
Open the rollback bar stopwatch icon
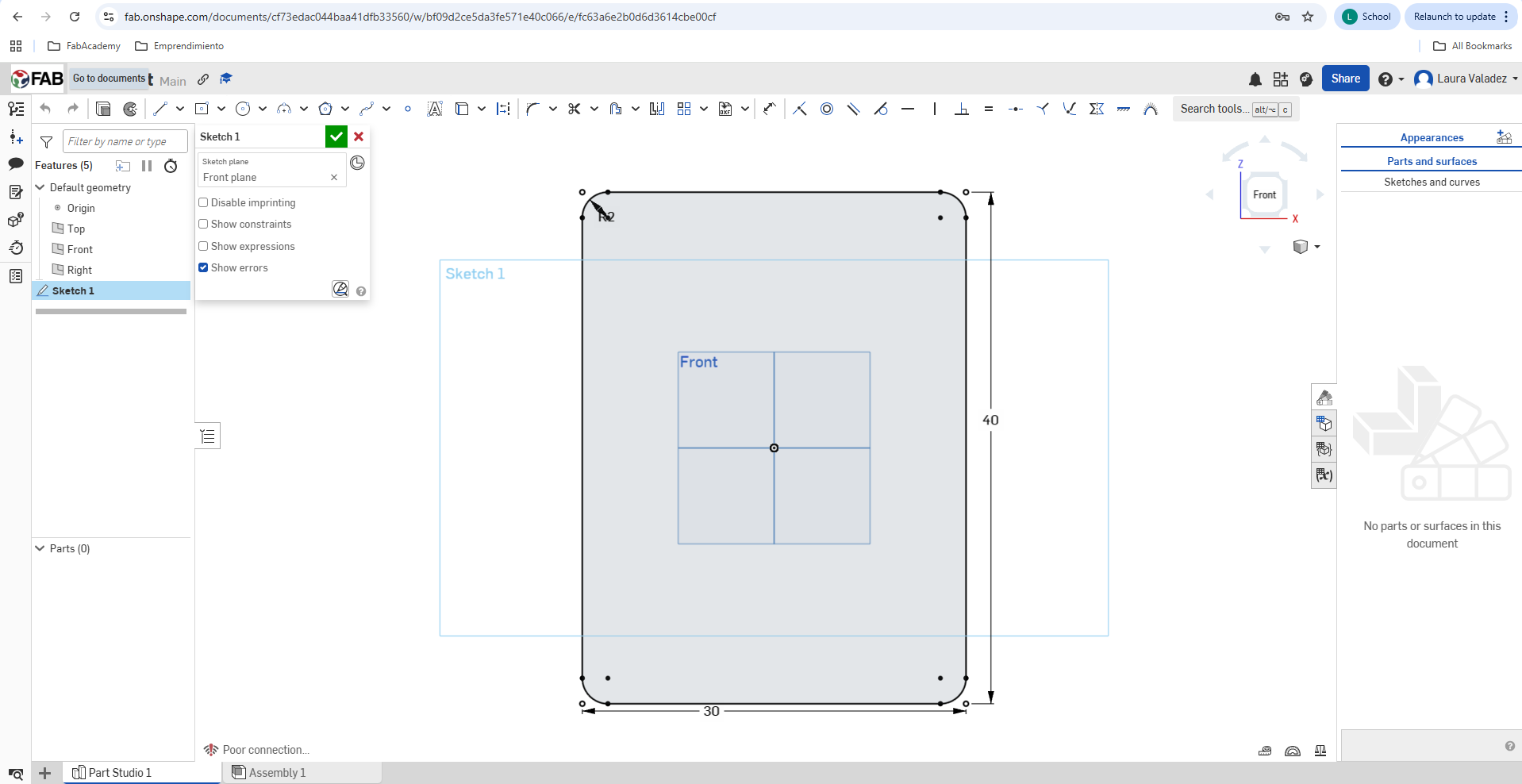171,166
